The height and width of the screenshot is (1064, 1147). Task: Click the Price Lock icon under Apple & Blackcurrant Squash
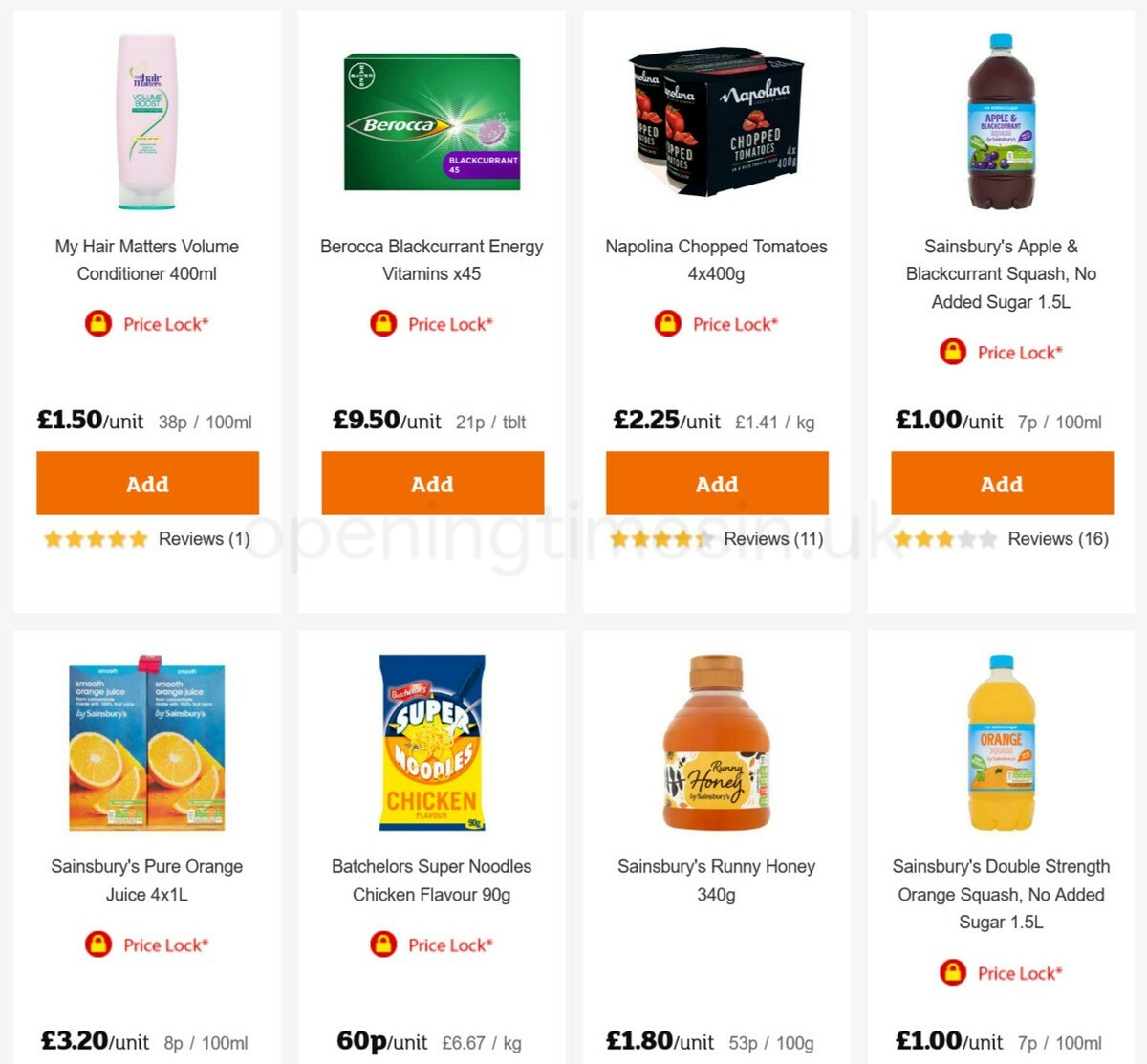(x=952, y=352)
